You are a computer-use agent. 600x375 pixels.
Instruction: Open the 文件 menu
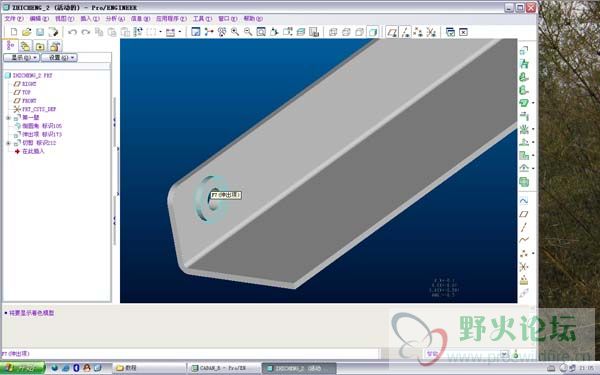tap(14, 18)
